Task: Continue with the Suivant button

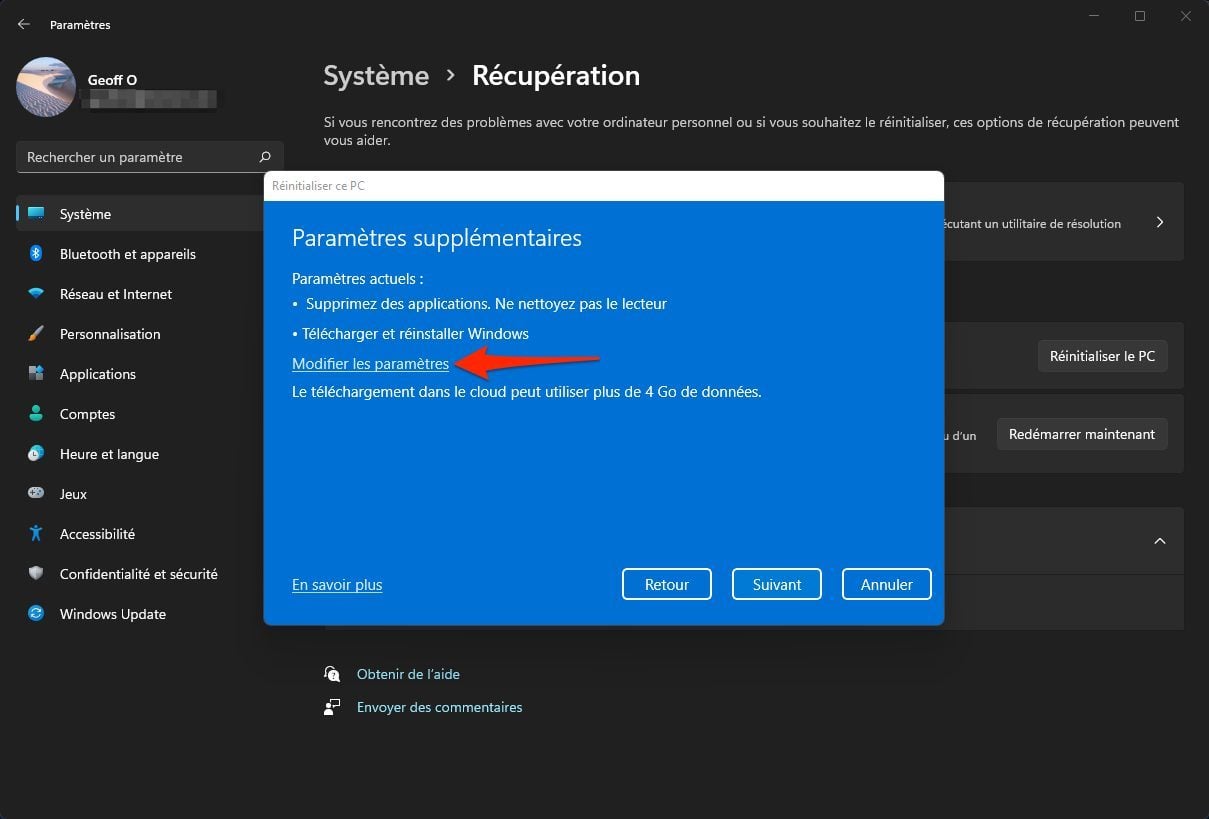Action: click(777, 584)
